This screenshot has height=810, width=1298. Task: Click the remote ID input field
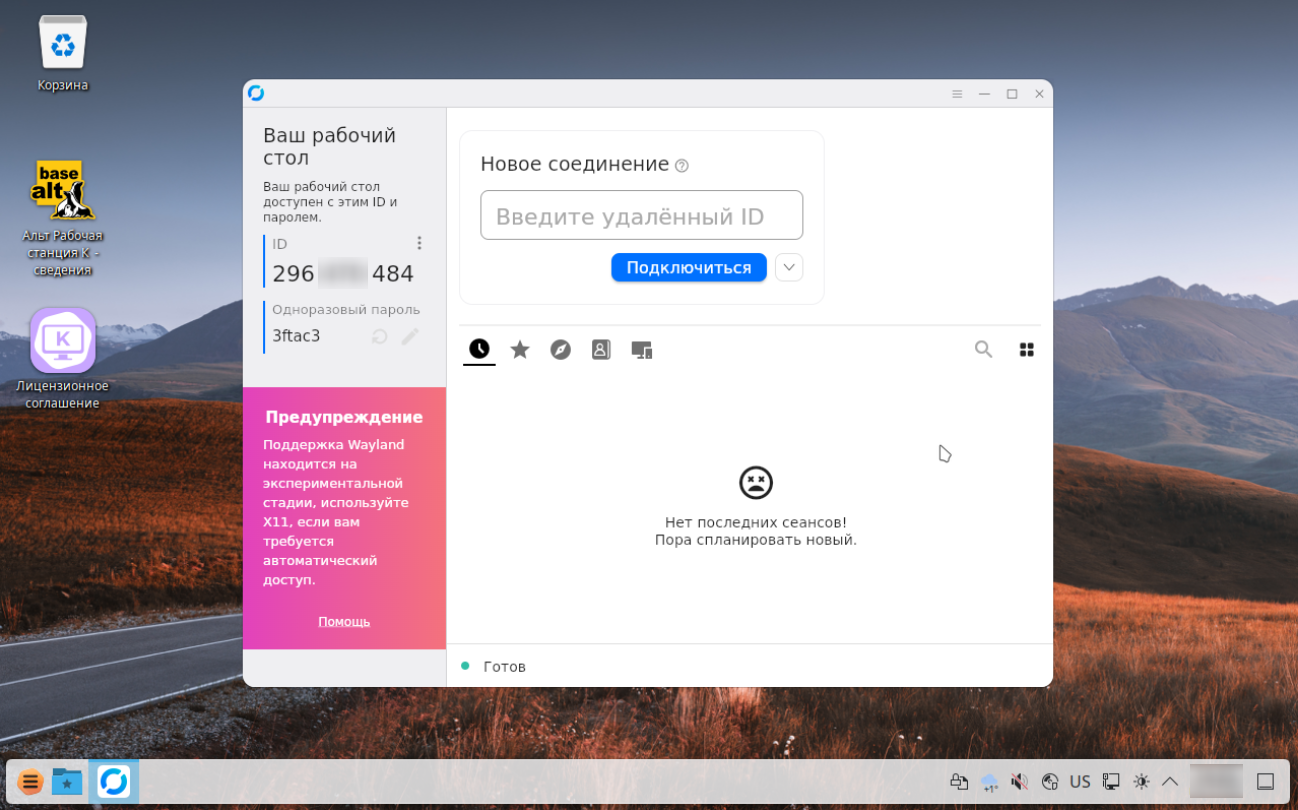[x=641, y=215]
